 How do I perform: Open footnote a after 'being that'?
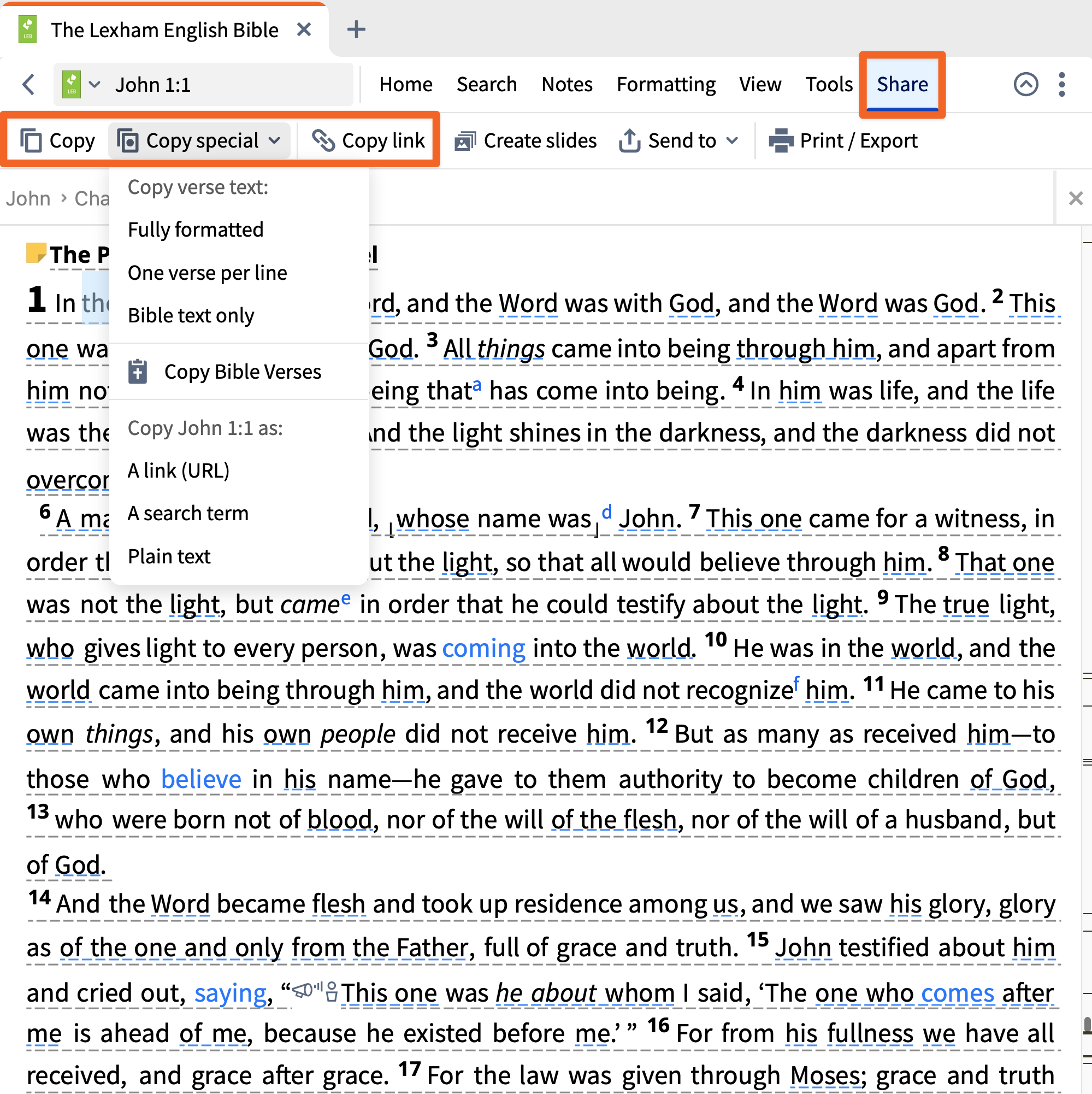tap(477, 385)
